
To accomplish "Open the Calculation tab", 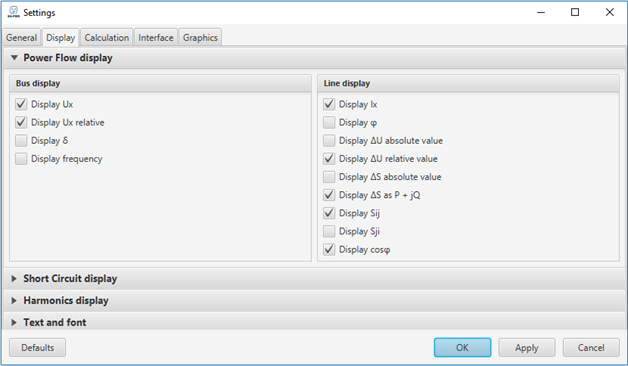I will click(107, 38).
